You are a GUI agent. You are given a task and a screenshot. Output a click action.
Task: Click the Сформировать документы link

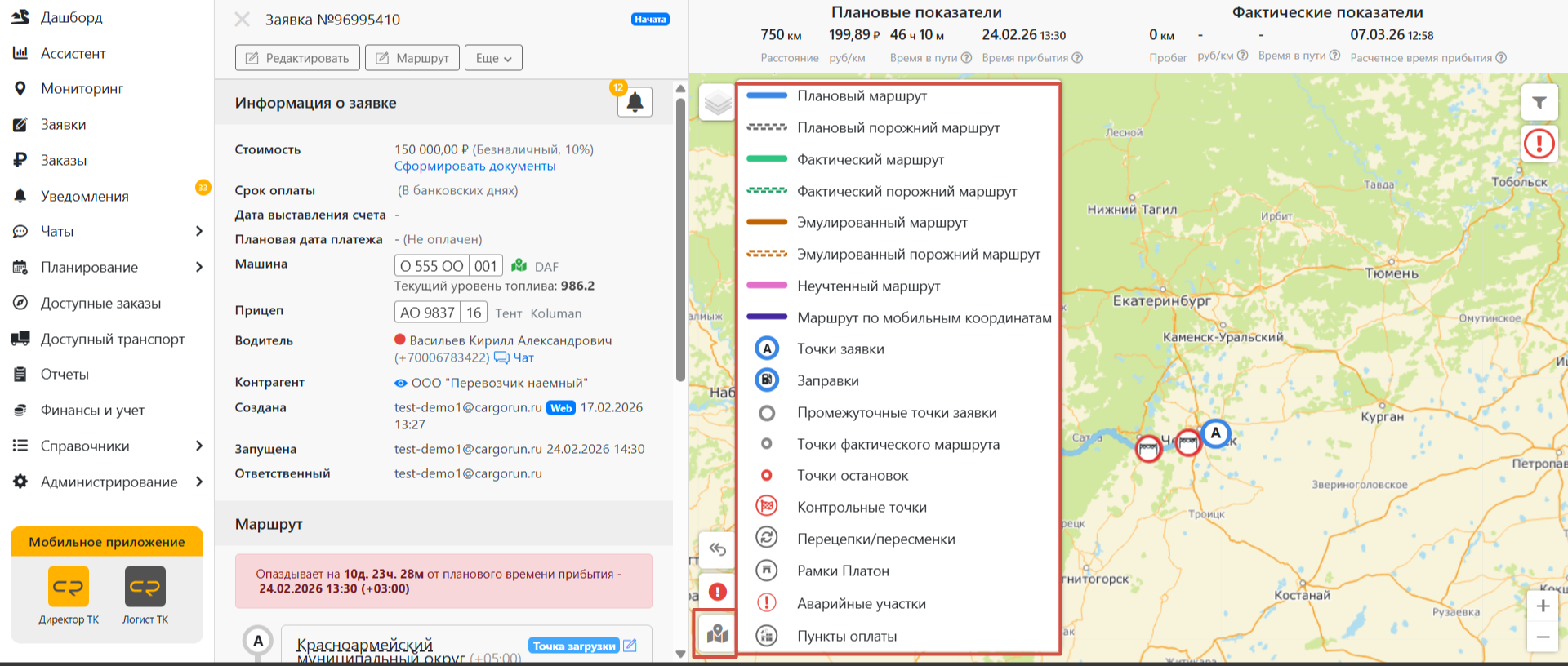(475, 166)
